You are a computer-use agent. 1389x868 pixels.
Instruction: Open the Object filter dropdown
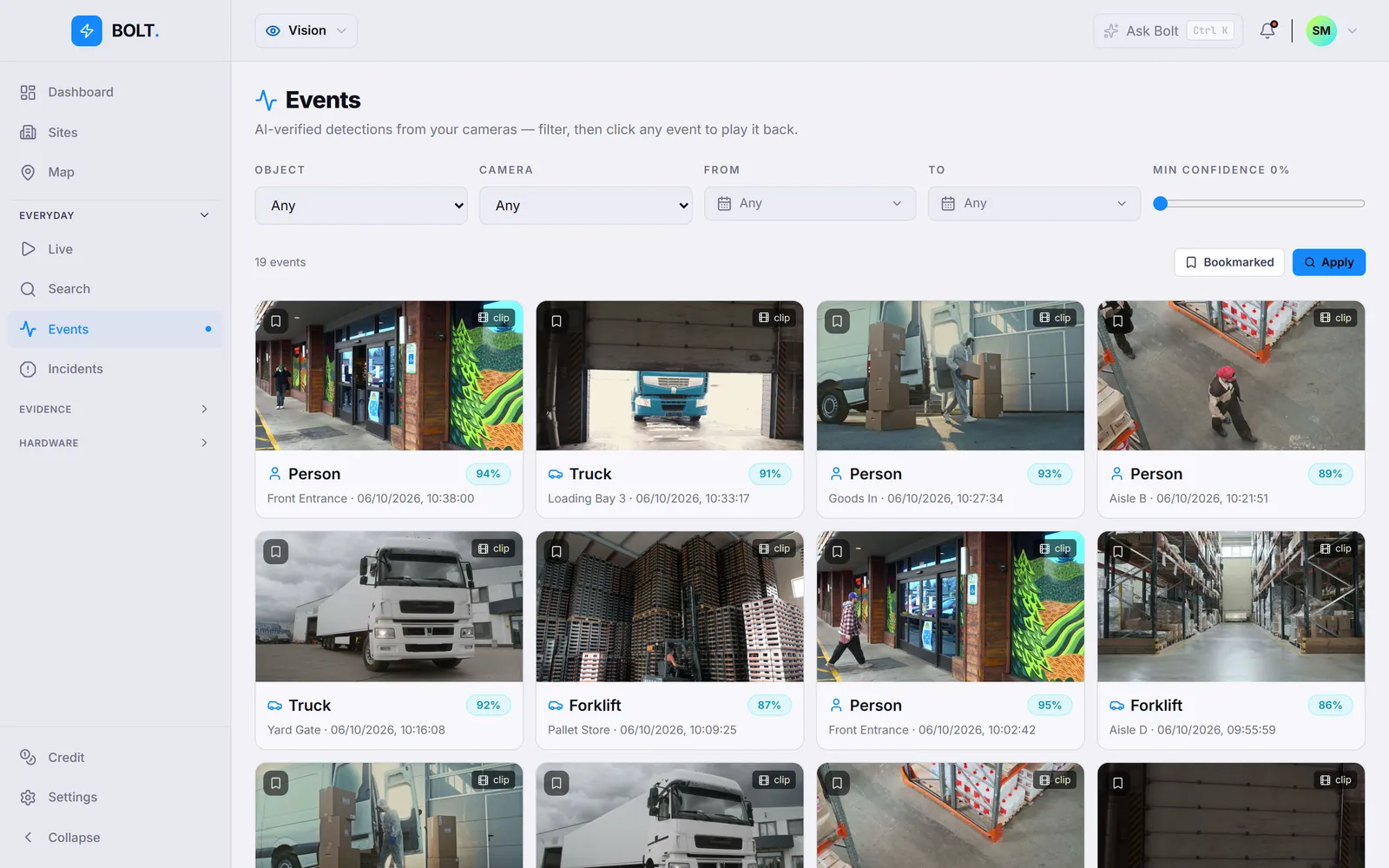(x=361, y=206)
